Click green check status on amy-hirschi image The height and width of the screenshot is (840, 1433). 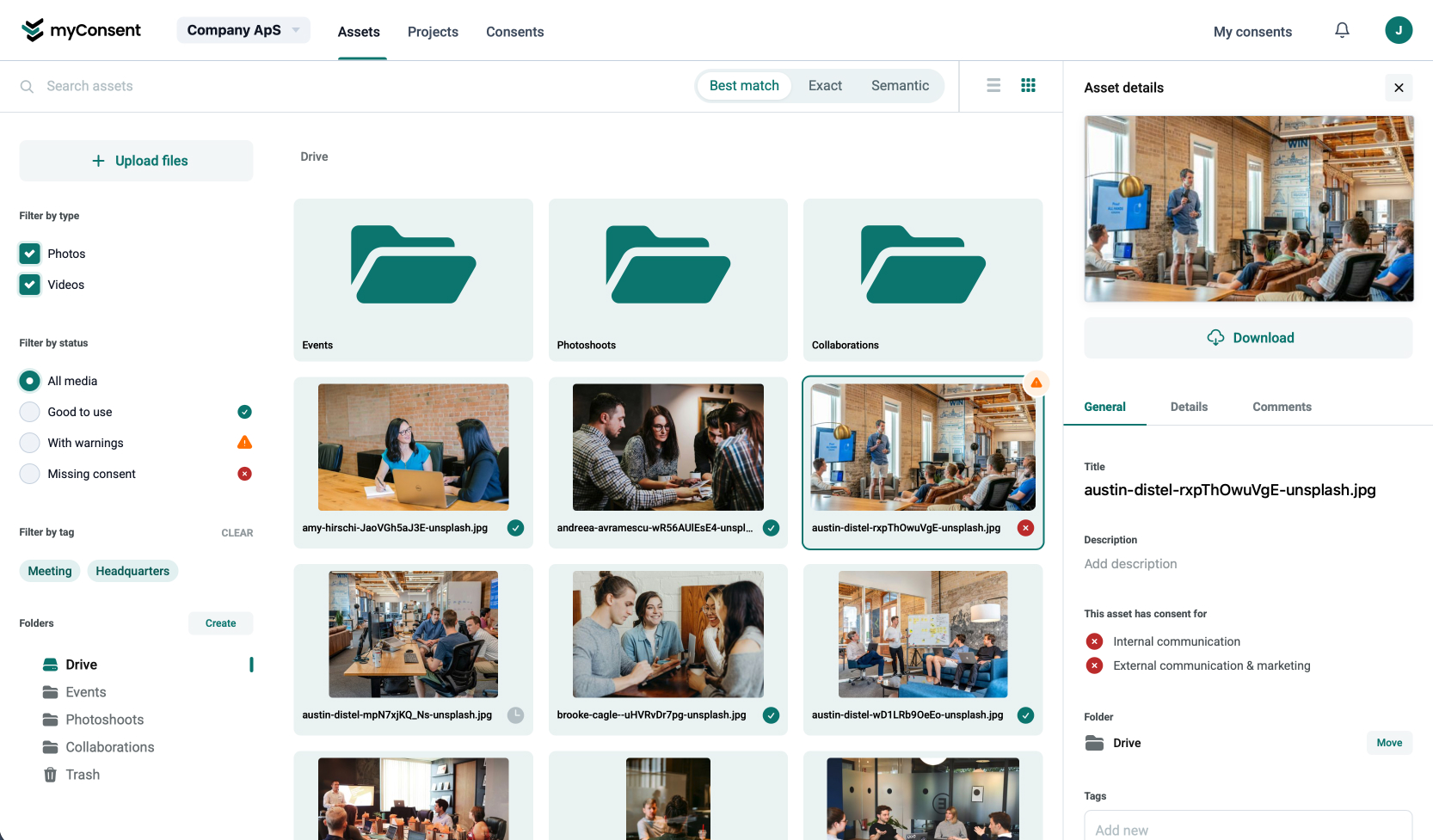(x=515, y=528)
